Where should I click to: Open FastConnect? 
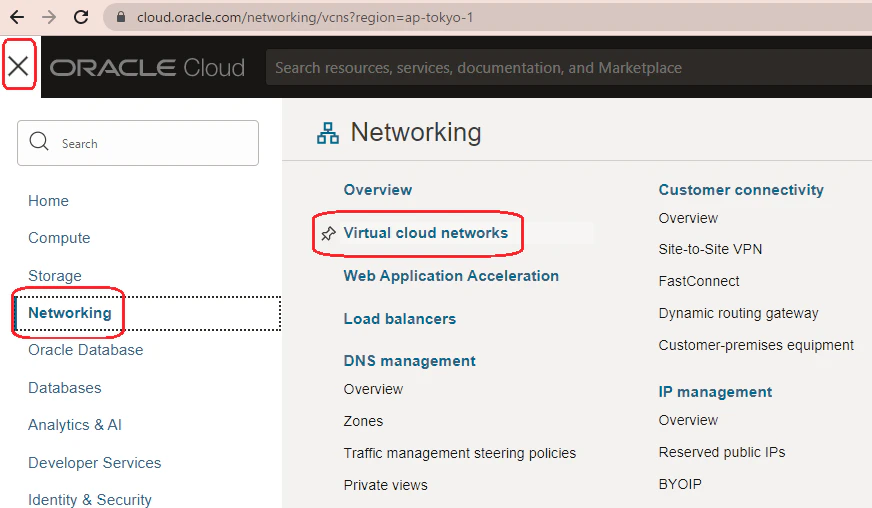click(x=698, y=281)
